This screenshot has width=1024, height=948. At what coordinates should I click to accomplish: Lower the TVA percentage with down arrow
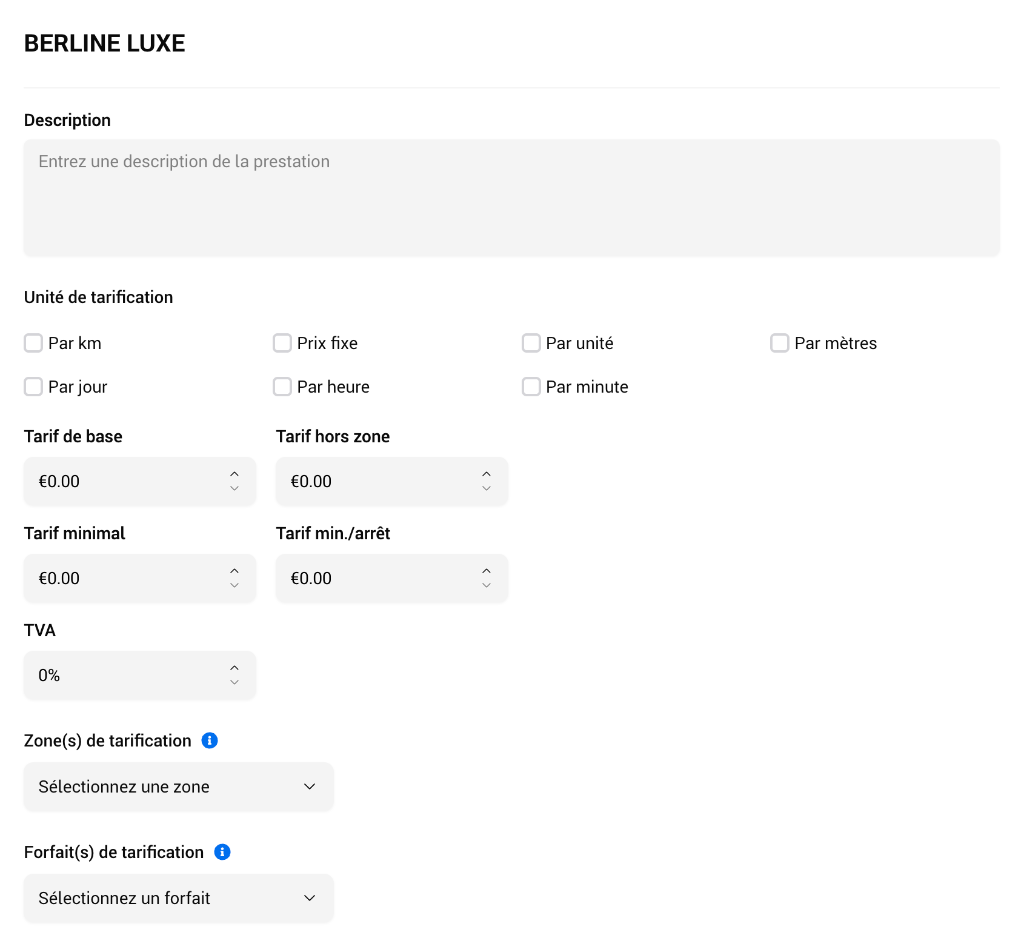(234, 683)
